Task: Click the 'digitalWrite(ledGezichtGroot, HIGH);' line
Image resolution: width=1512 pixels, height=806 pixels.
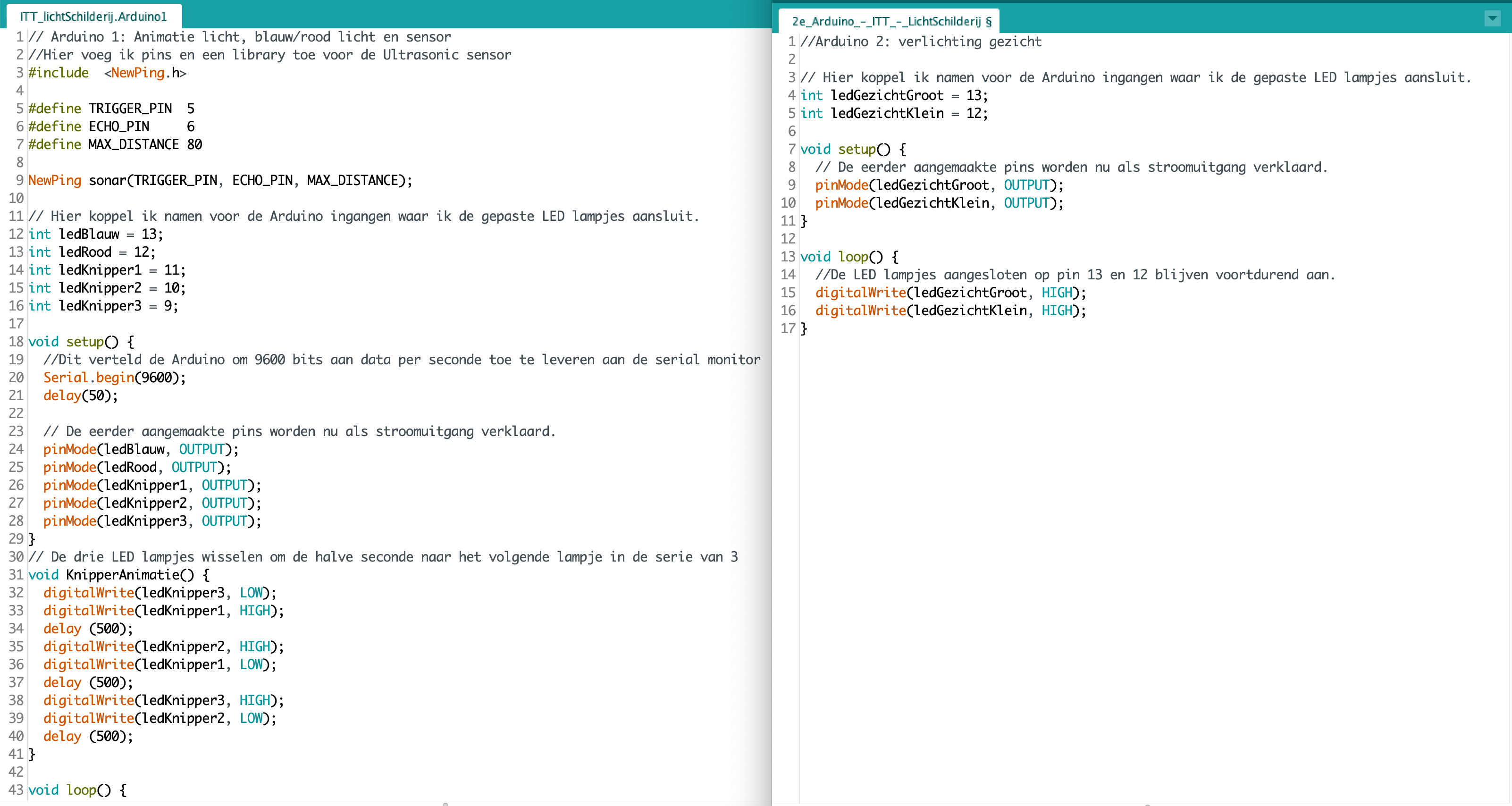Action: click(x=951, y=293)
